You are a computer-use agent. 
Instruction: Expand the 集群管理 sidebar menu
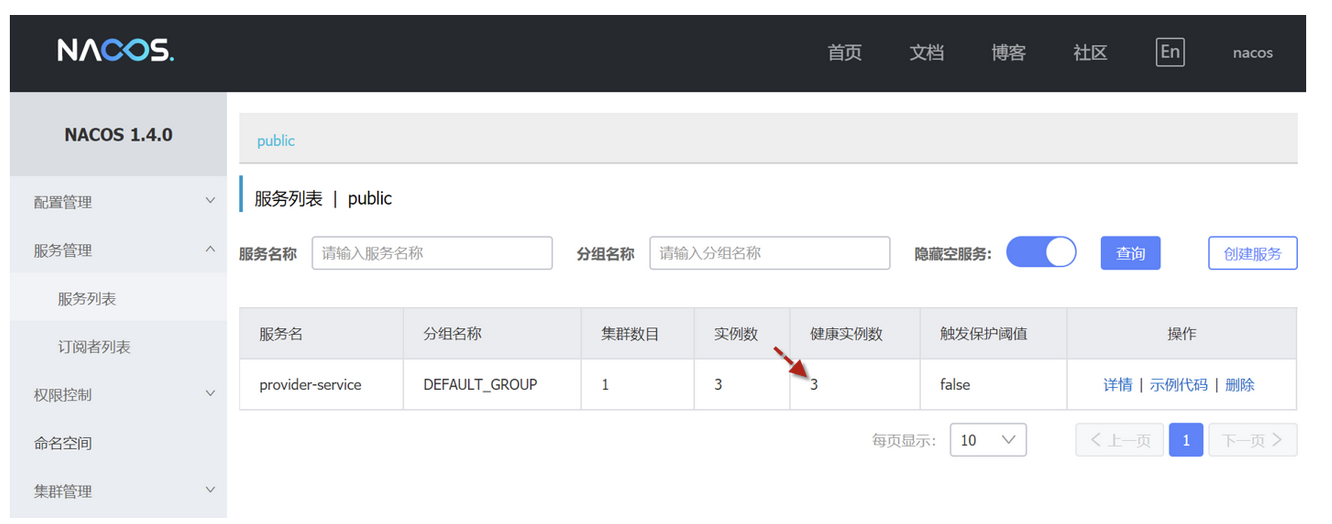pyautogui.click(x=118, y=491)
